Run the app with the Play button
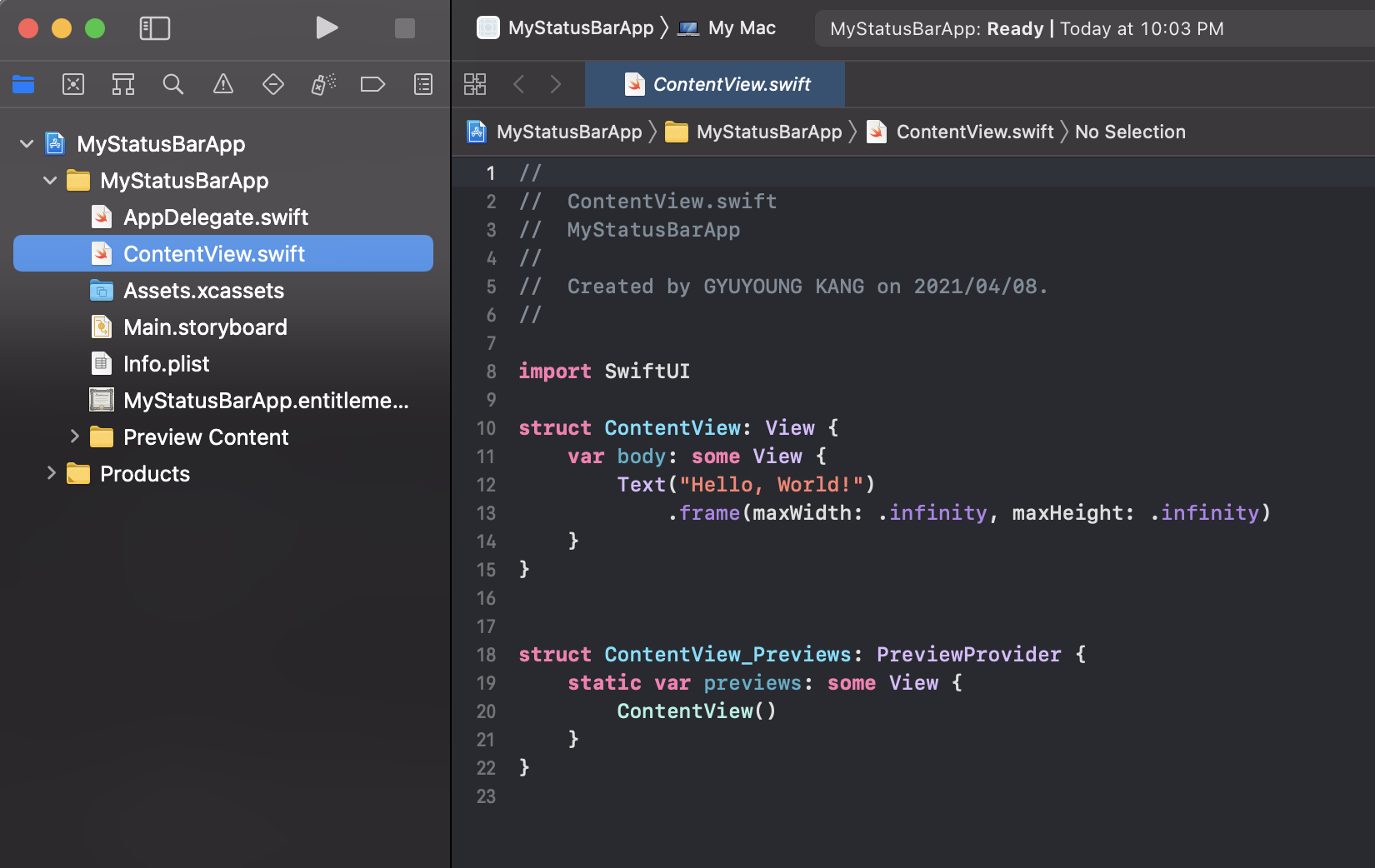Screen dimensions: 1375x868 click(327, 28)
